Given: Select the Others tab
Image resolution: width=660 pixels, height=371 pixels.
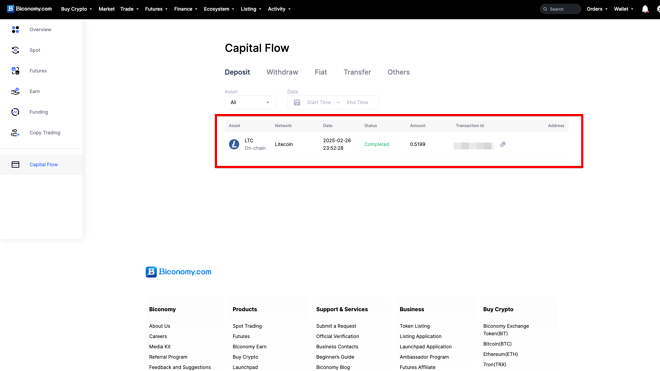Looking at the screenshot, I should click(398, 72).
